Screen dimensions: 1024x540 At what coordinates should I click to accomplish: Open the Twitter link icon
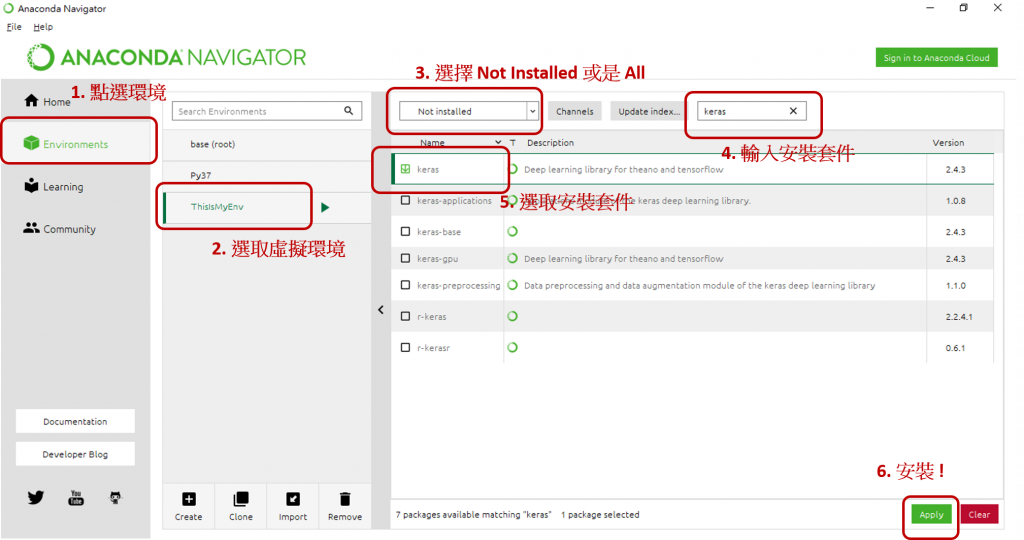(x=36, y=498)
